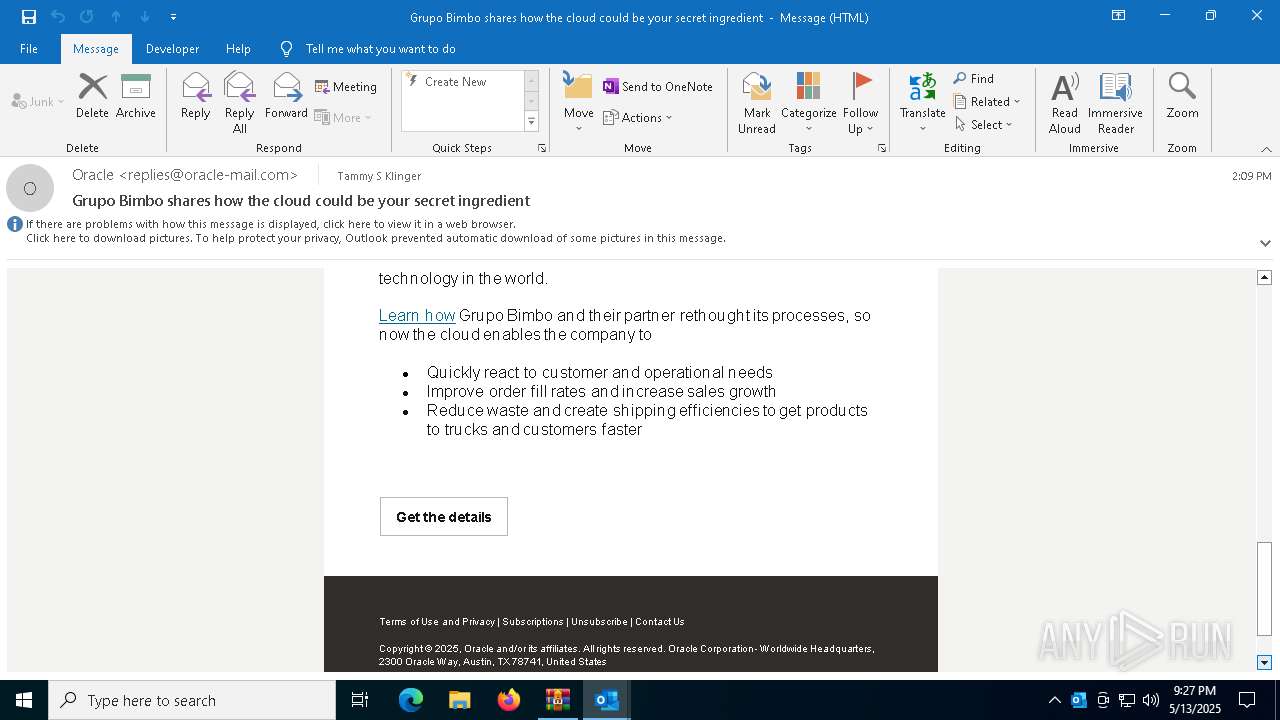Forward this email

pyautogui.click(x=286, y=96)
